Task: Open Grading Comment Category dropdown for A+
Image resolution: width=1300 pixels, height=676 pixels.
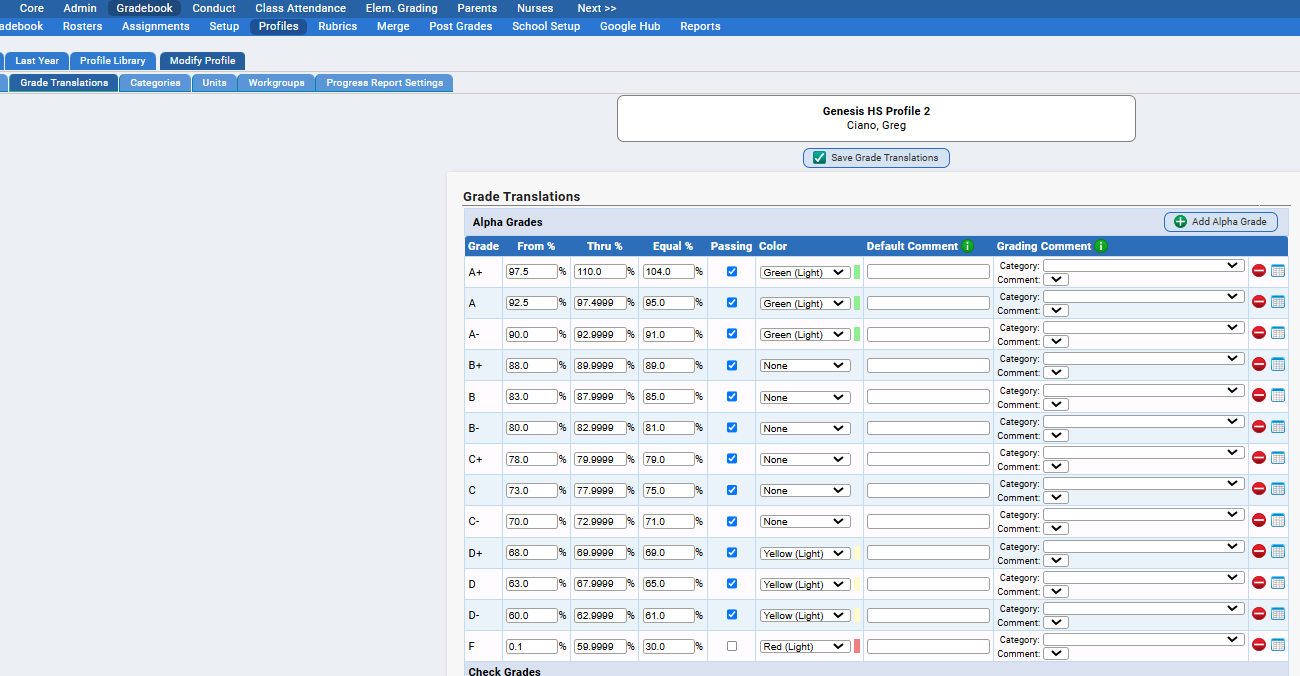Action: (1144, 265)
